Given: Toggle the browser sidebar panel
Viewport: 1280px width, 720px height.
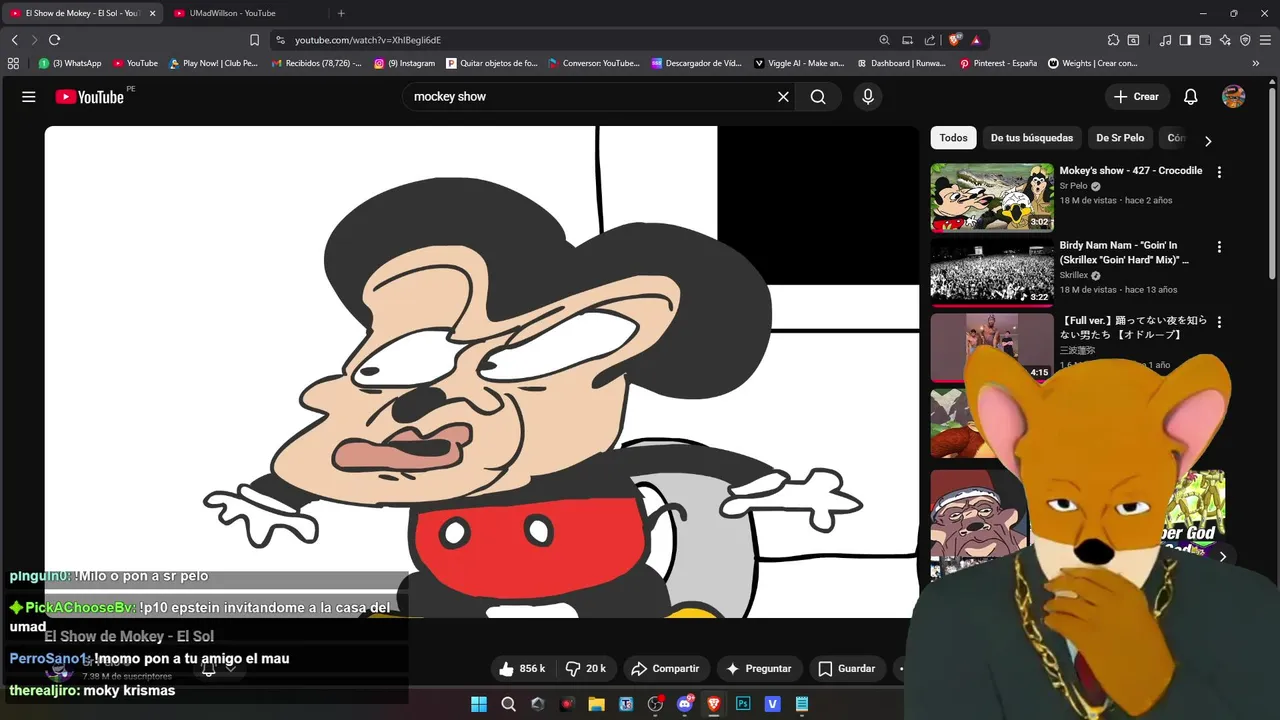Looking at the screenshot, I should coord(1185,40).
